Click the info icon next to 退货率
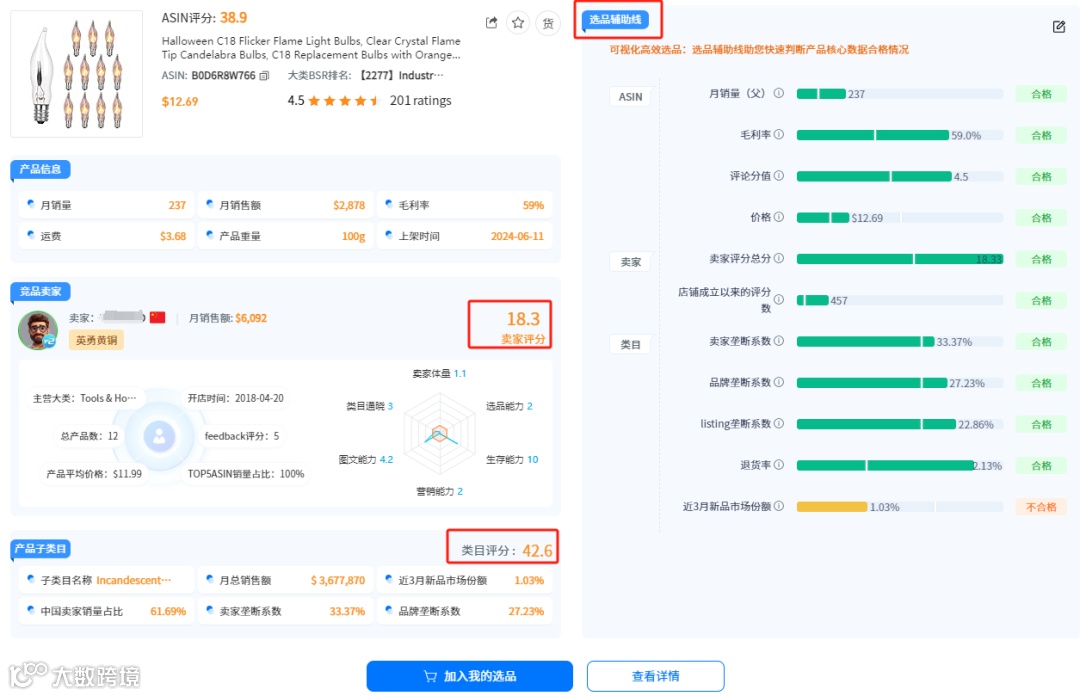The image size is (1080, 696). click(781, 465)
